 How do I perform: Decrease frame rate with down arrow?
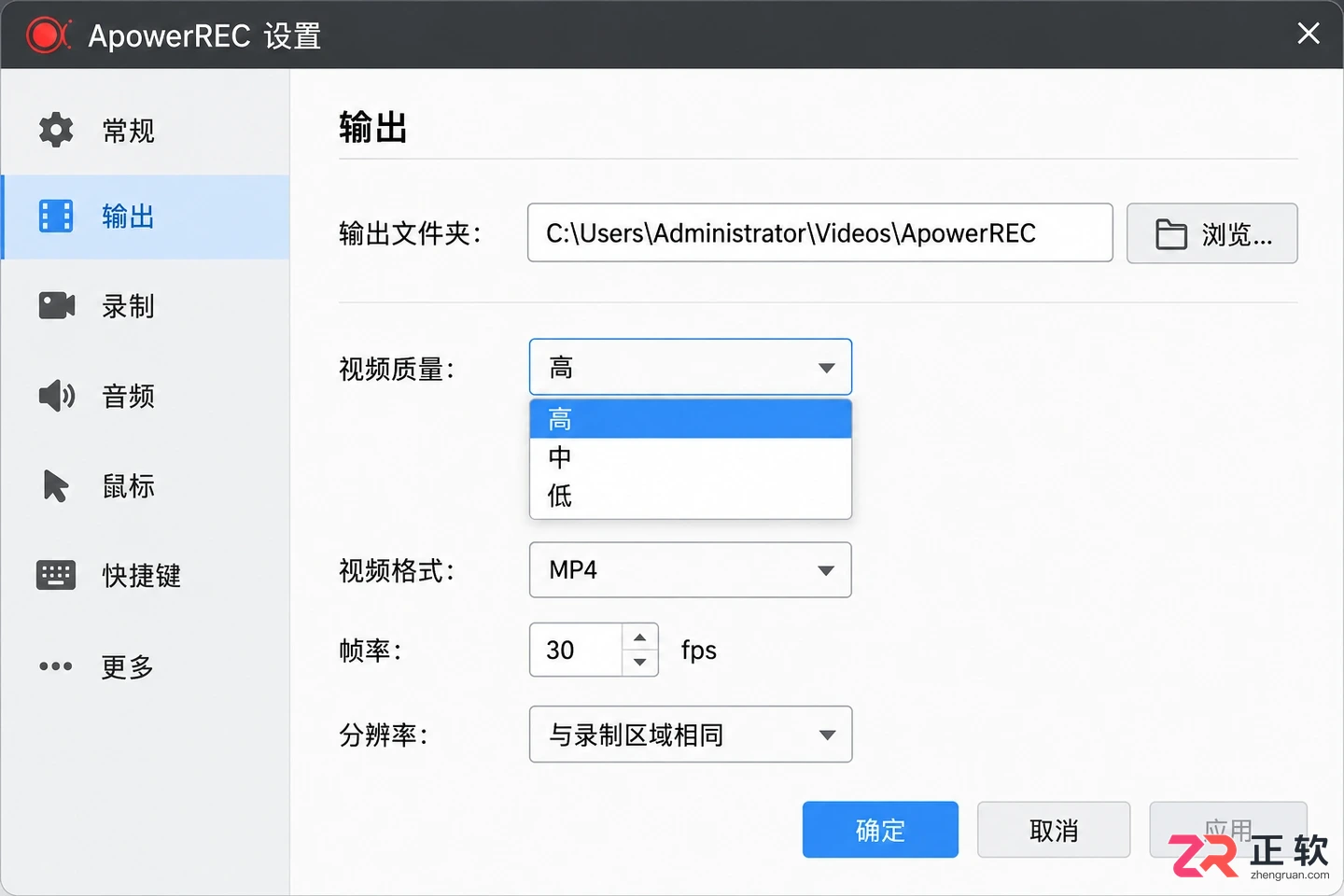639,662
